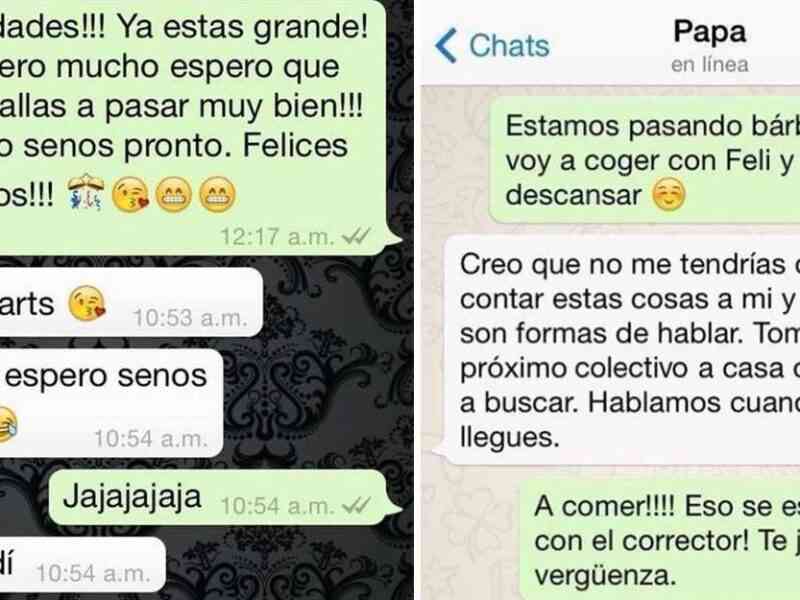This screenshot has width=800, height=600.
Task: Select the 'A comer!!!!' message bubble
Action: click(x=660, y=540)
